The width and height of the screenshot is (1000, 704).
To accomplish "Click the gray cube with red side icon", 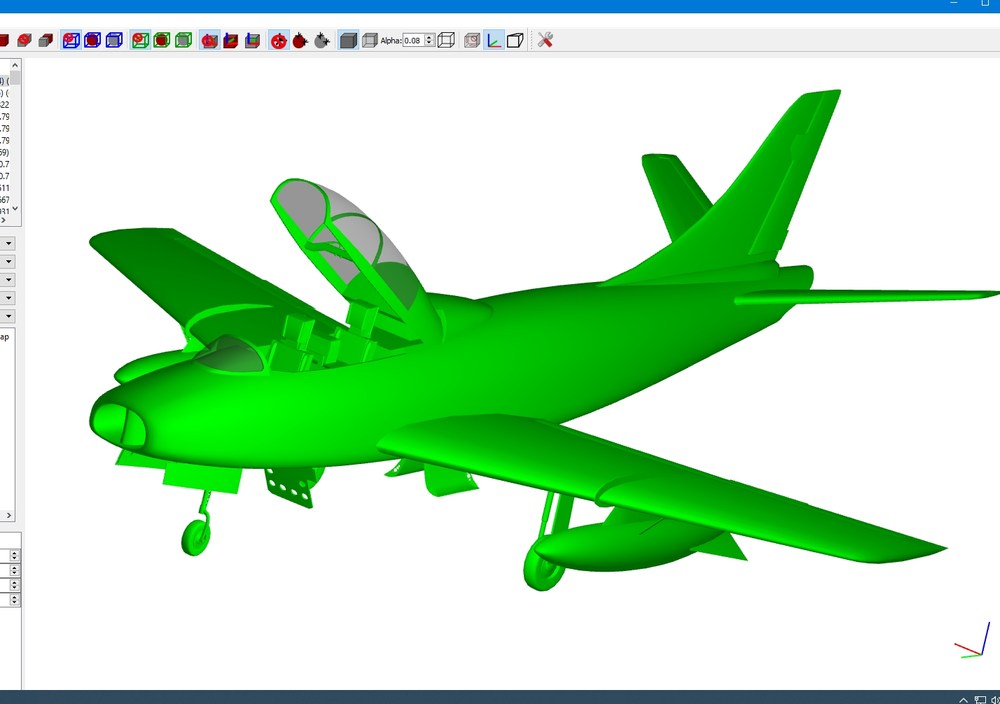I will tap(45, 40).
